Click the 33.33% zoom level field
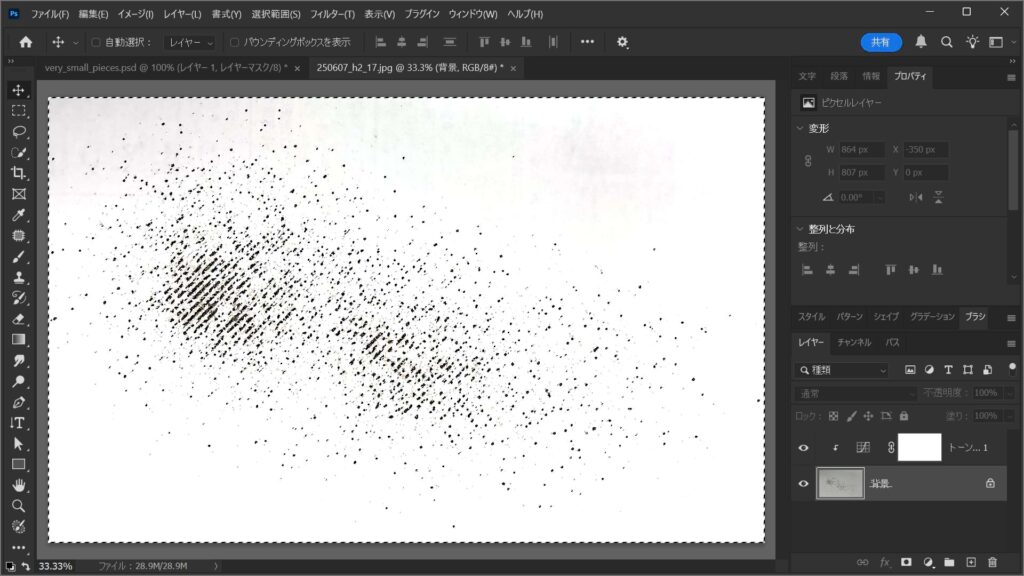This screenshot has width=1024, height=576. click(x=56, y=566)
